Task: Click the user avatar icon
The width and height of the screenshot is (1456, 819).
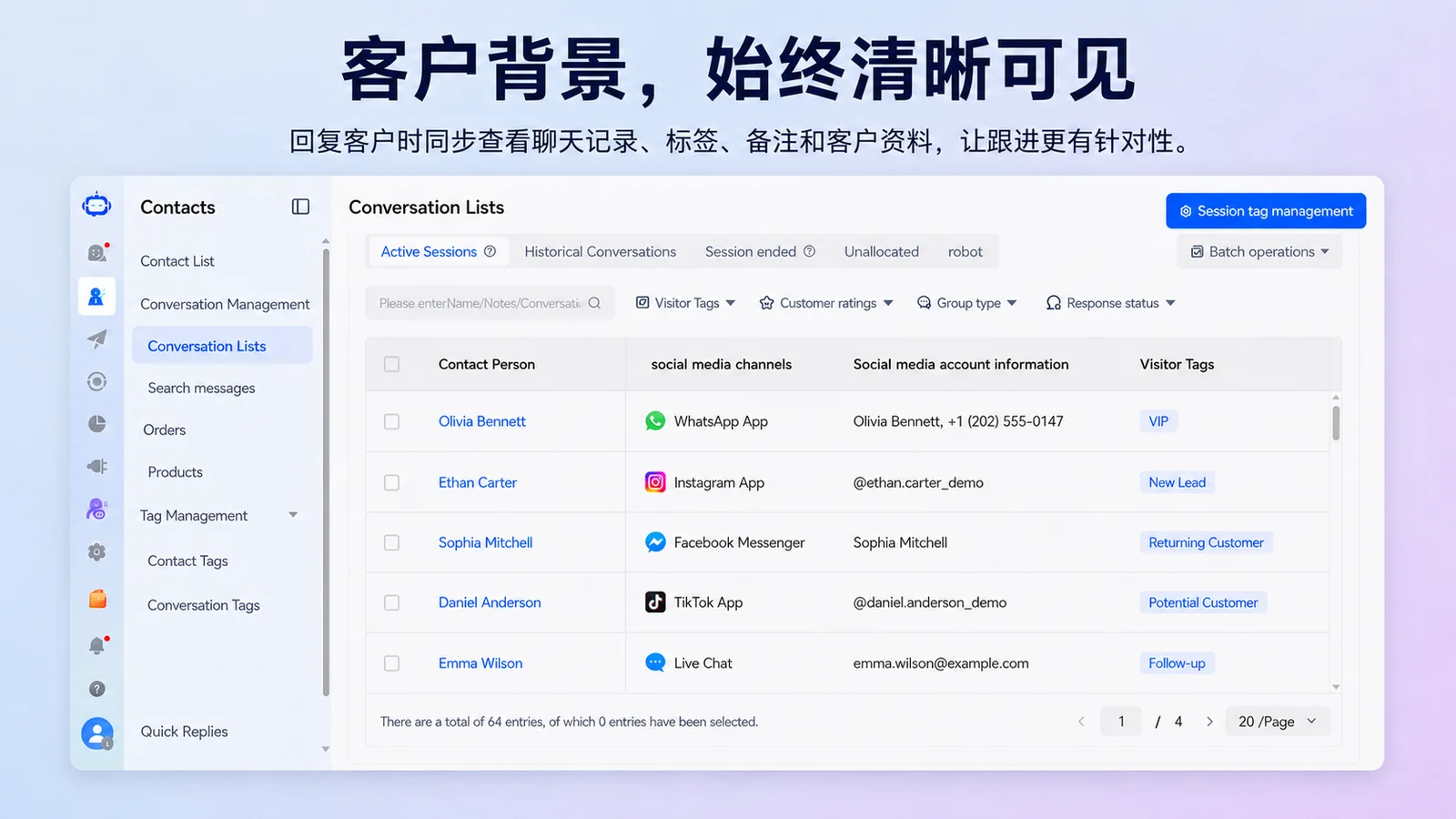Action: coord(97,733)
